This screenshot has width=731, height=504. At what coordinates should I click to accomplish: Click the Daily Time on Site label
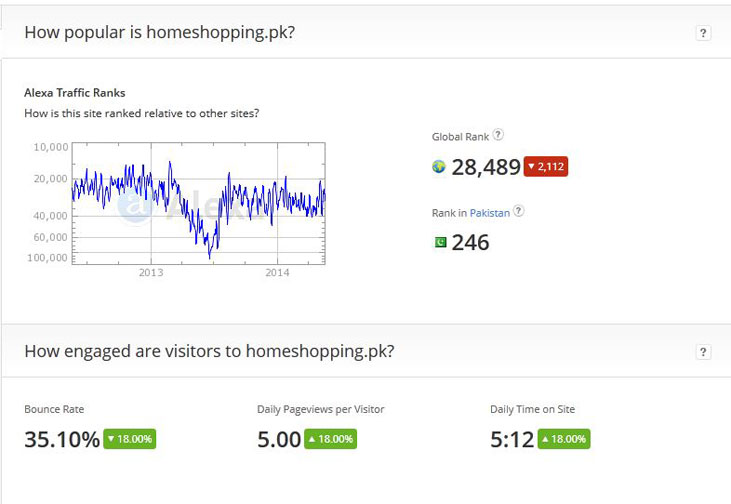click(x=532, y=409)
